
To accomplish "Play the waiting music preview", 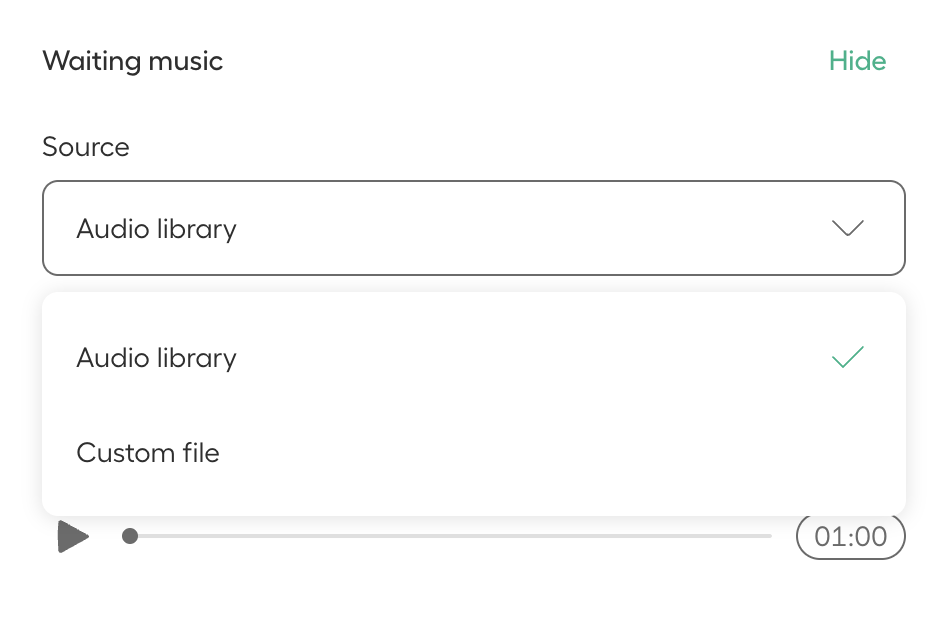I will point(73,536).
